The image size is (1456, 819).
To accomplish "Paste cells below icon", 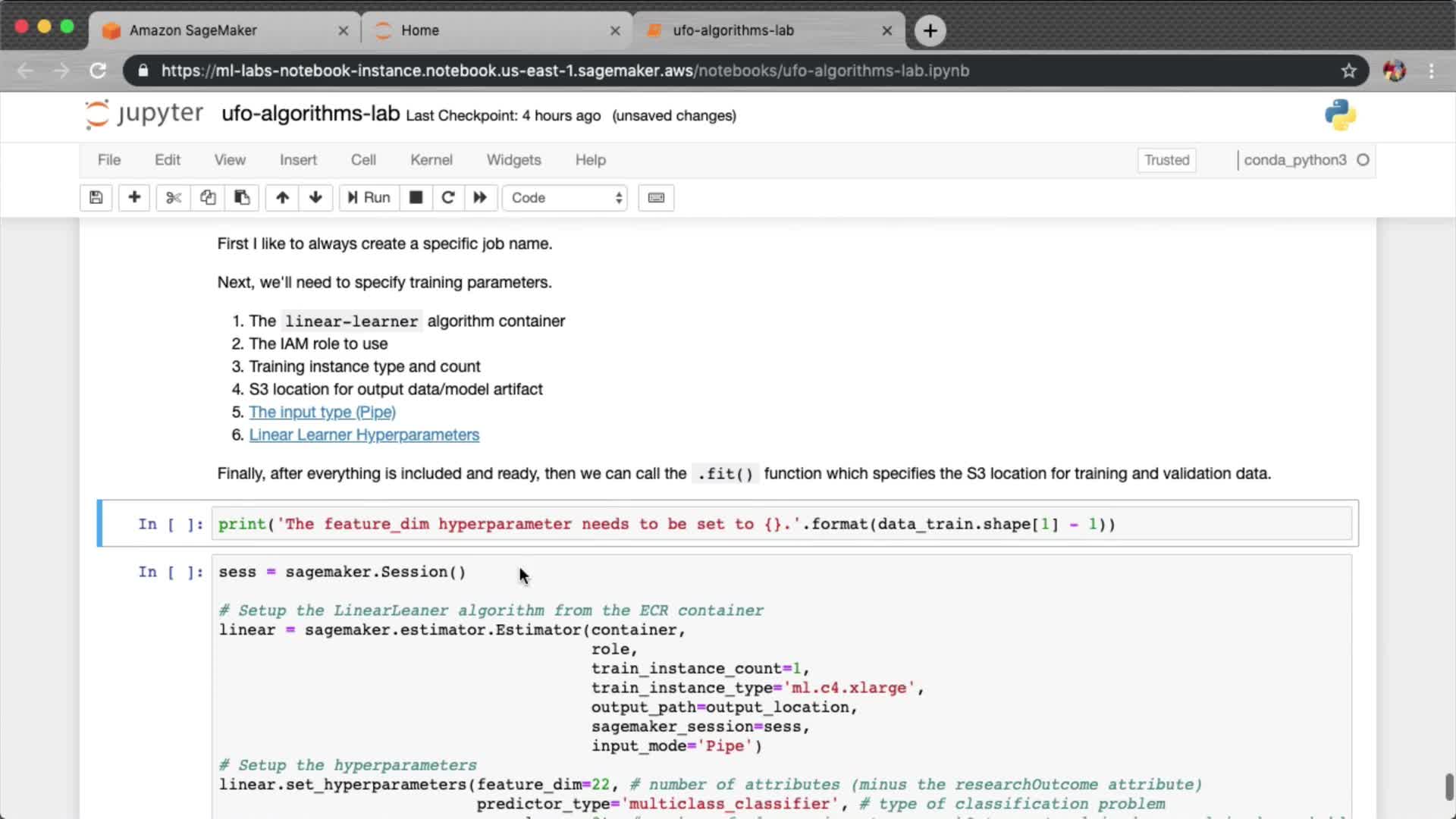I will pos(242,198).
